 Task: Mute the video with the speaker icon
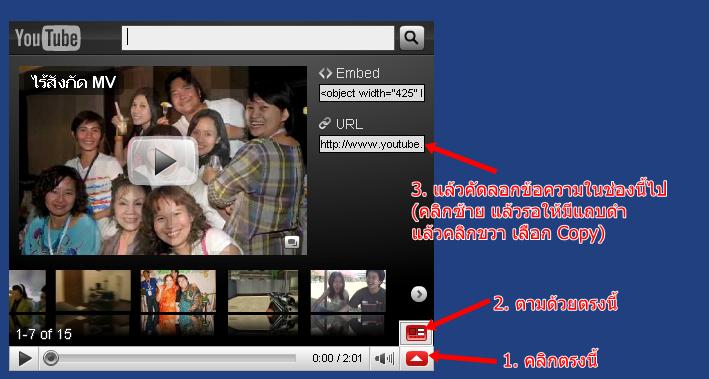(384, 359)
